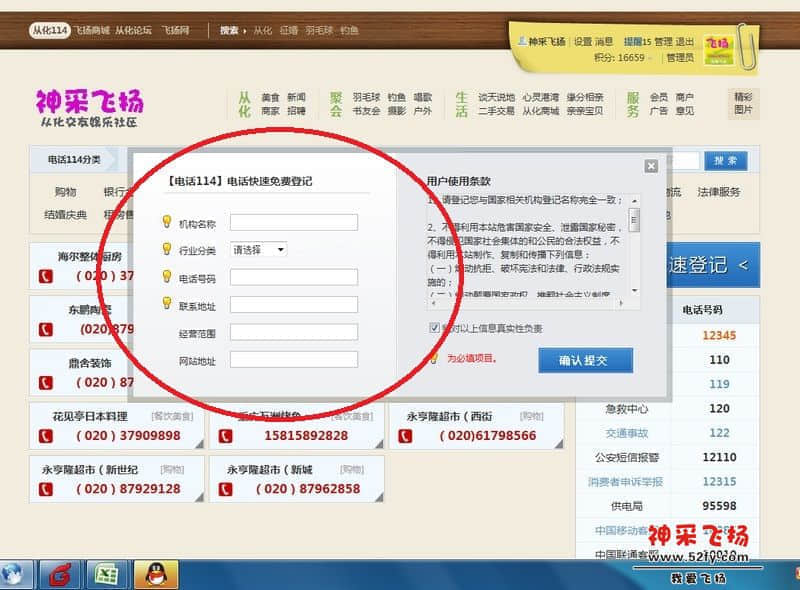Click the 交通事故 row link
This screenshot has width=800, height=590.
pos(627,433)
